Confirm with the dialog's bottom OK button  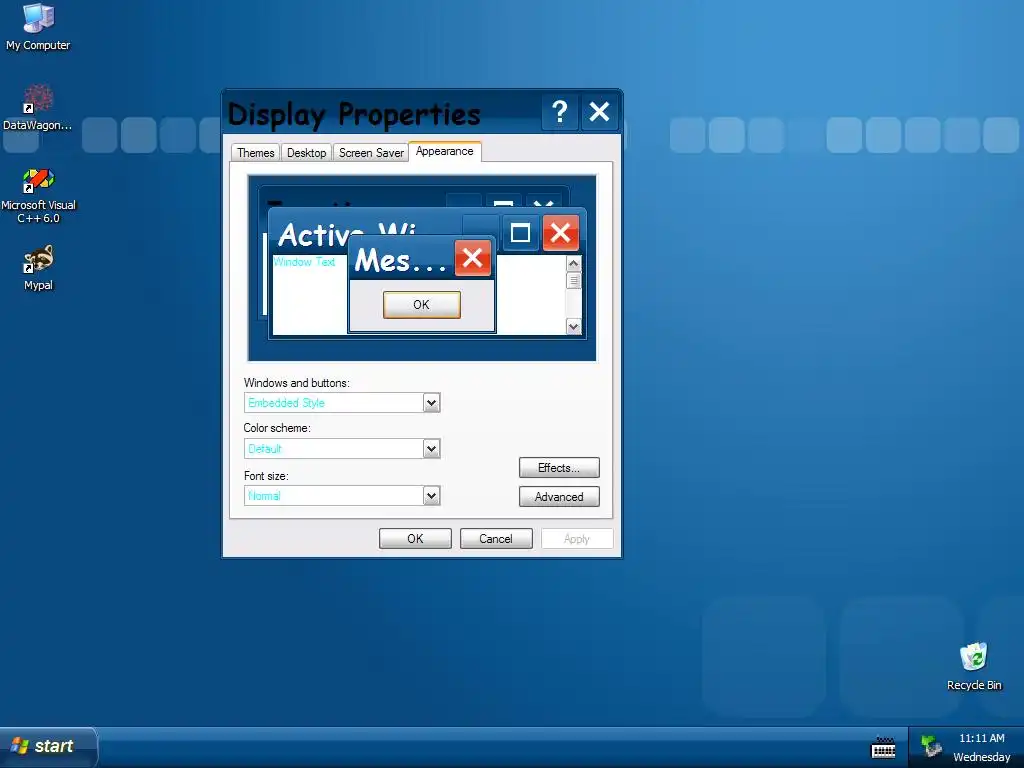tap(415, 539)
